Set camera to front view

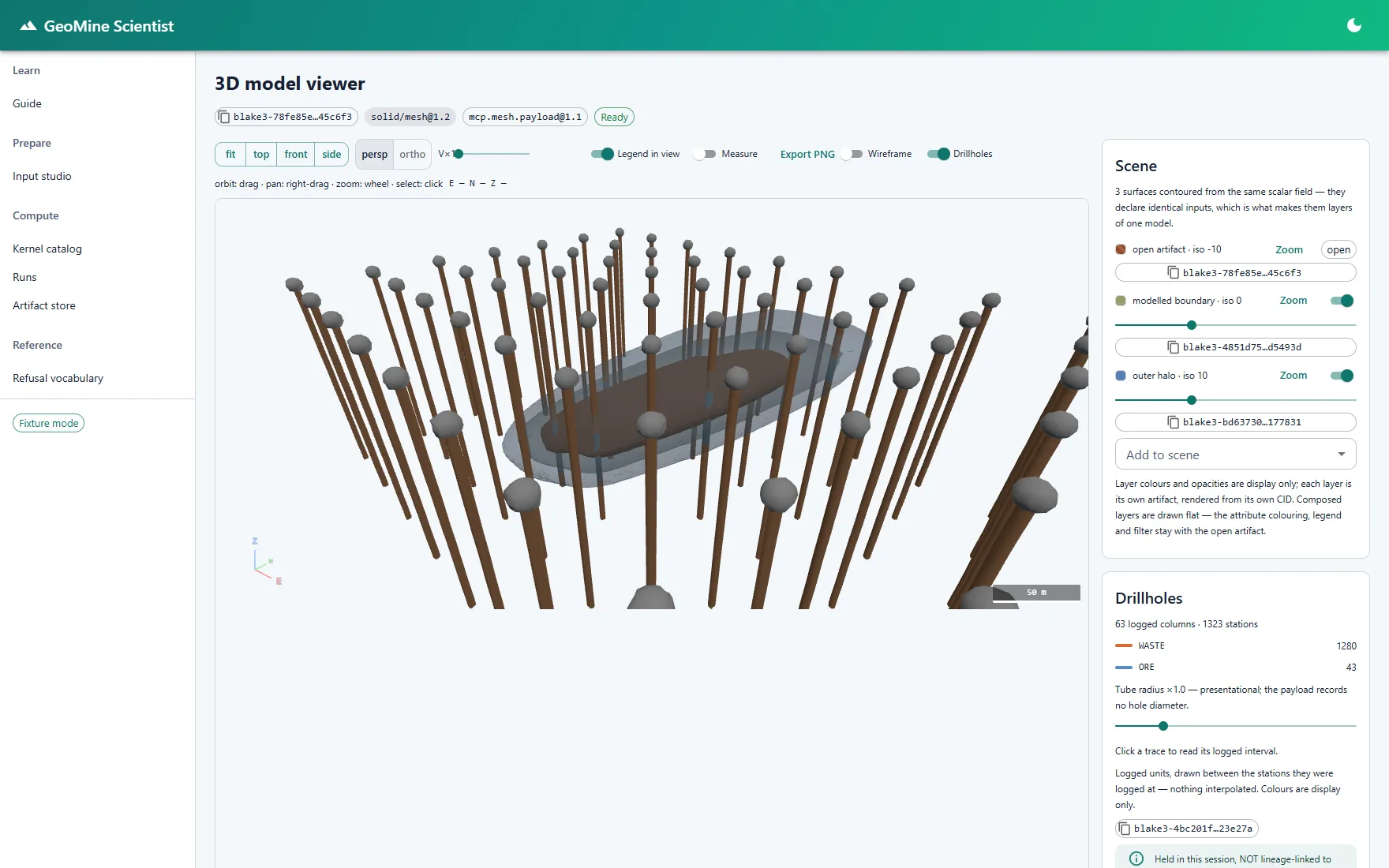pos(296,154)
